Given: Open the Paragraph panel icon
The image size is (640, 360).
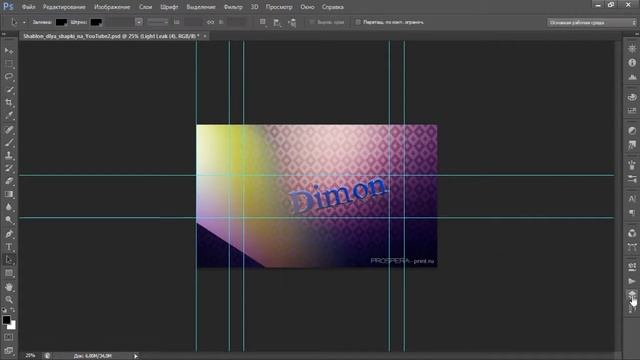Looking at the screenshot, I should (632, 213).
